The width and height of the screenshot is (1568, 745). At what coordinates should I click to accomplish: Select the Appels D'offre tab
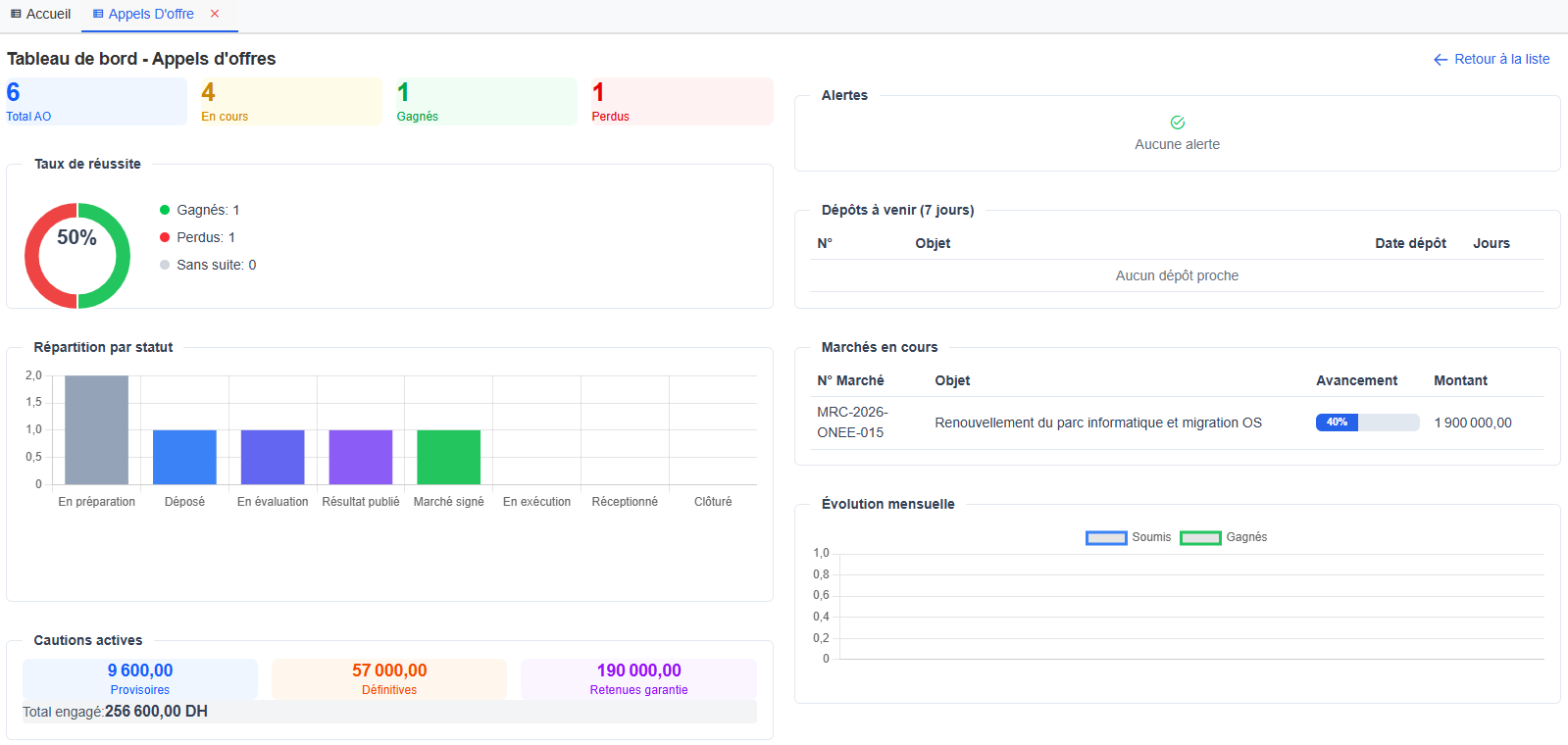[151, 14]
